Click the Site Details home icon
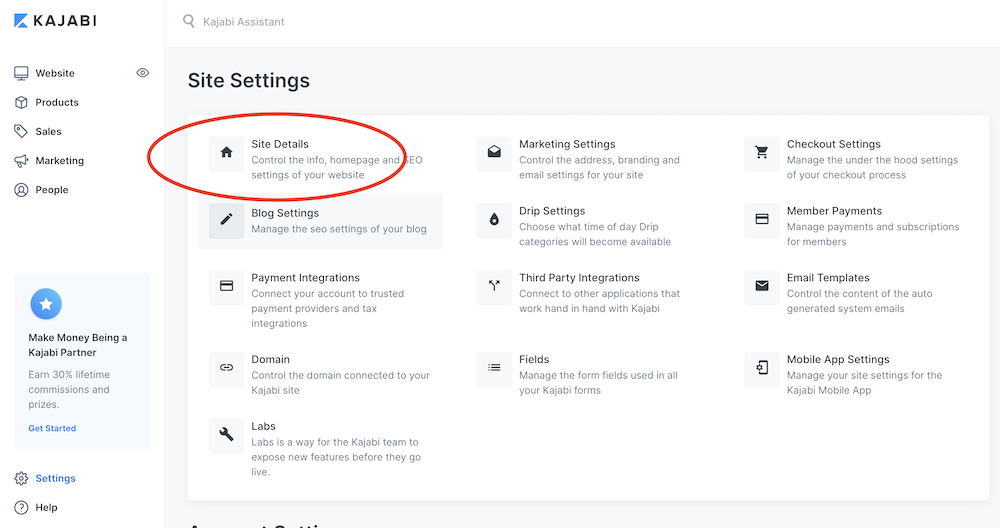Screen dimensions: 1000x528 (226, 152)
